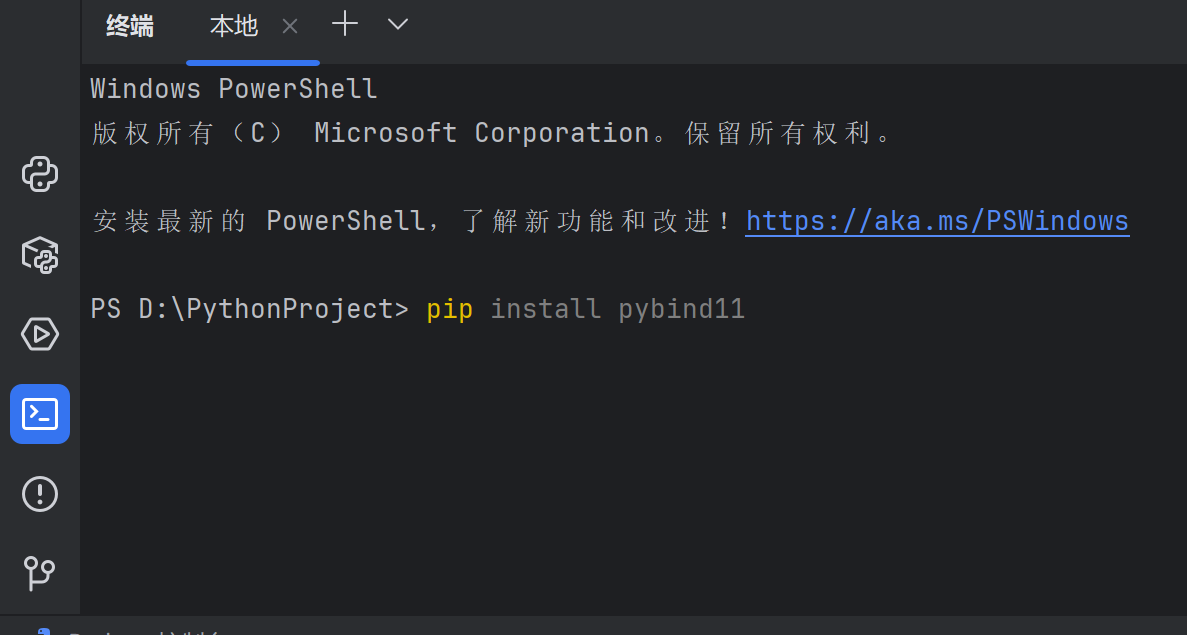1187x635 pixels.
Task: Select the Run tool window icon
Action: tap(40, 334)
